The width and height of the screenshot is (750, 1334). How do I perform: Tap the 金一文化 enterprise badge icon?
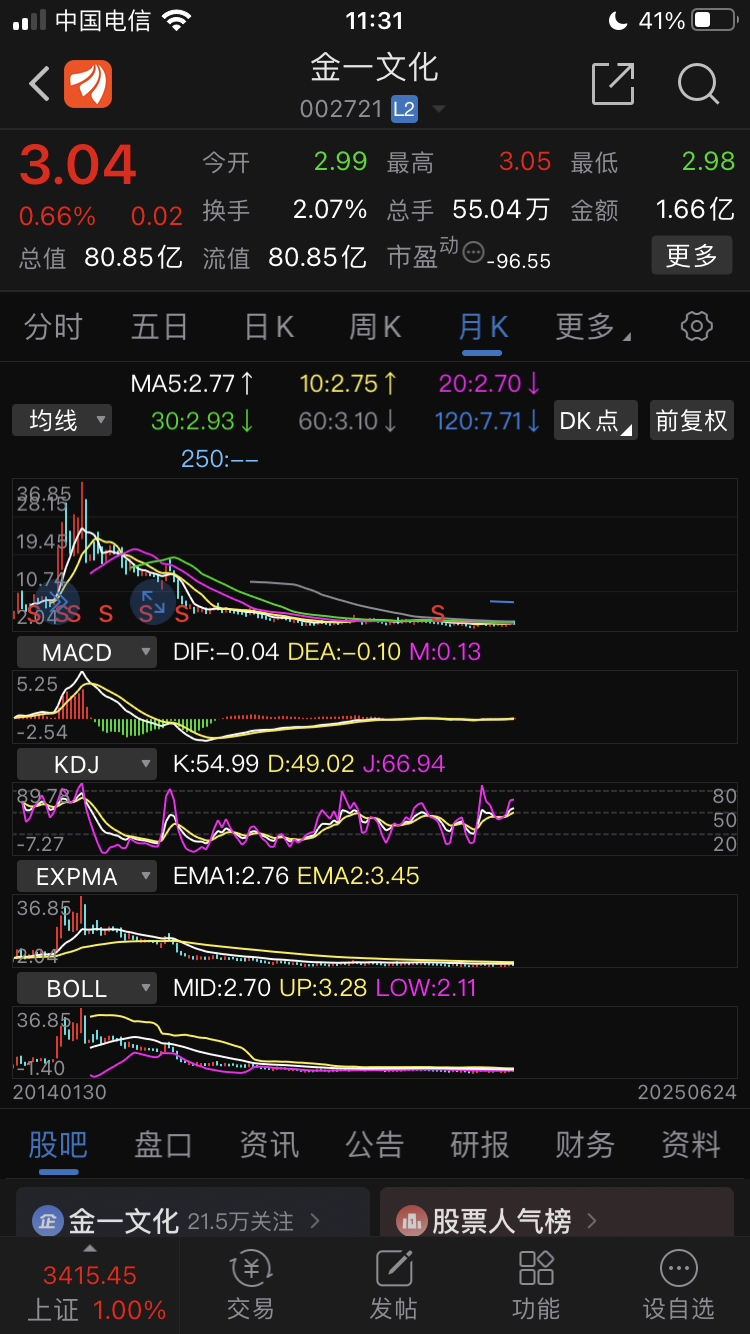[x=46, y=1221]
